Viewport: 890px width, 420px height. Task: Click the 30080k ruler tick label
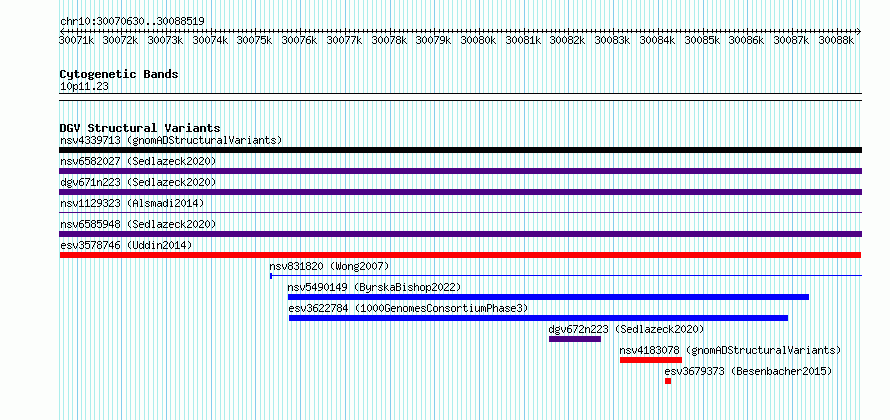pyautogui.click(x=478, y=40)
